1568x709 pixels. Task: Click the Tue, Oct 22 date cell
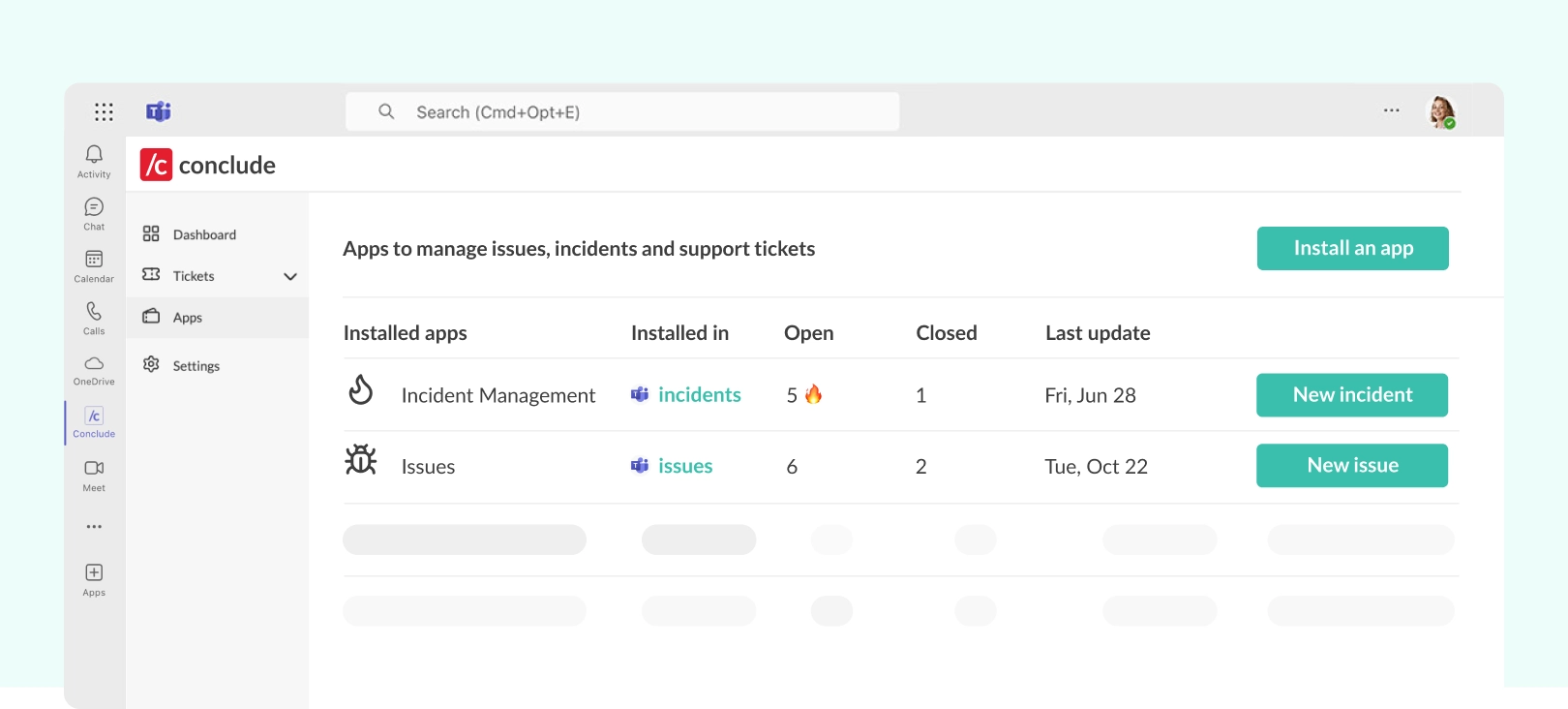[x=1096, y=467]
